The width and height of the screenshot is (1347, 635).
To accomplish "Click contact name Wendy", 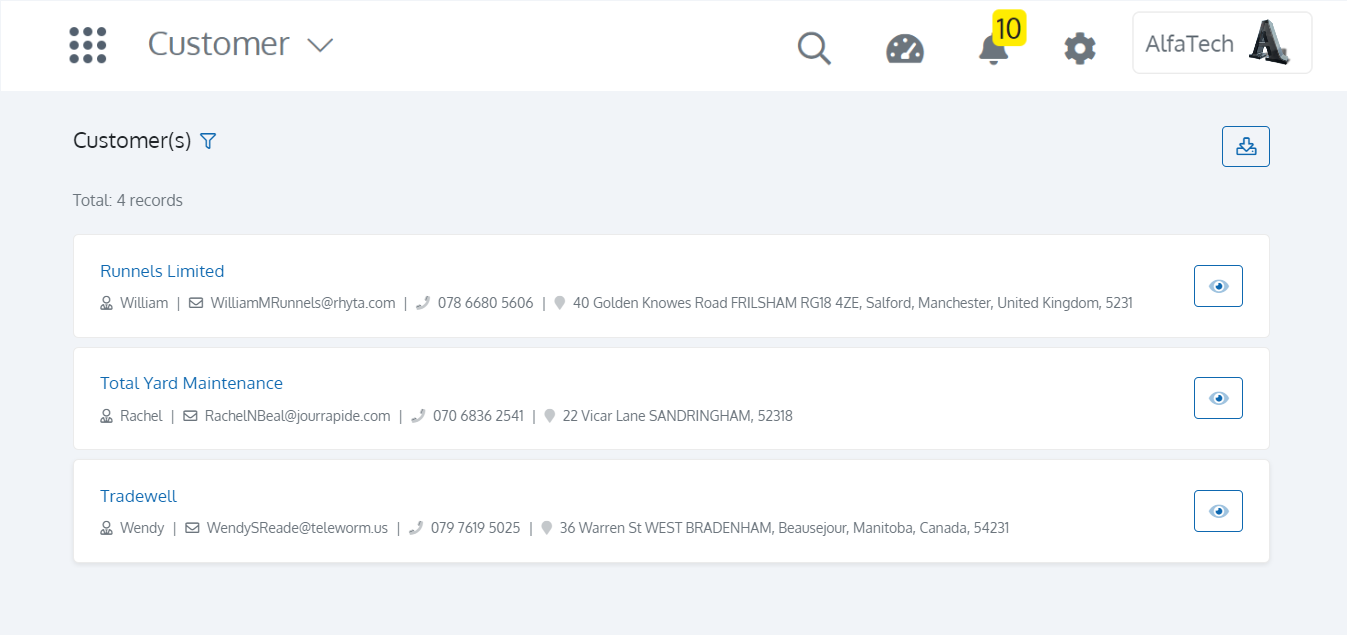I will (x=142, y=528).
